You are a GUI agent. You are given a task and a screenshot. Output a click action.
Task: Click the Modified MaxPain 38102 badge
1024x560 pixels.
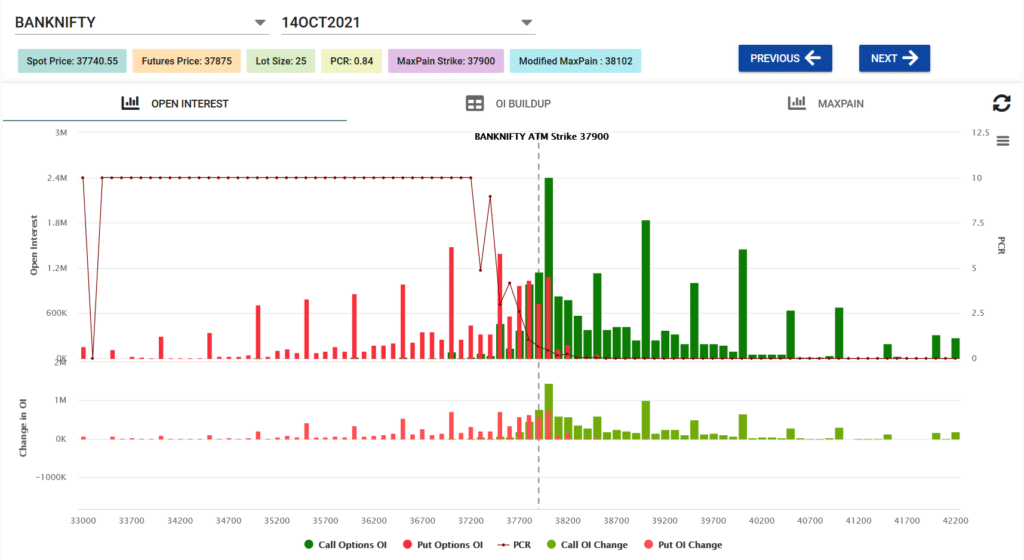pyautogui.click(x=575, y=61)
